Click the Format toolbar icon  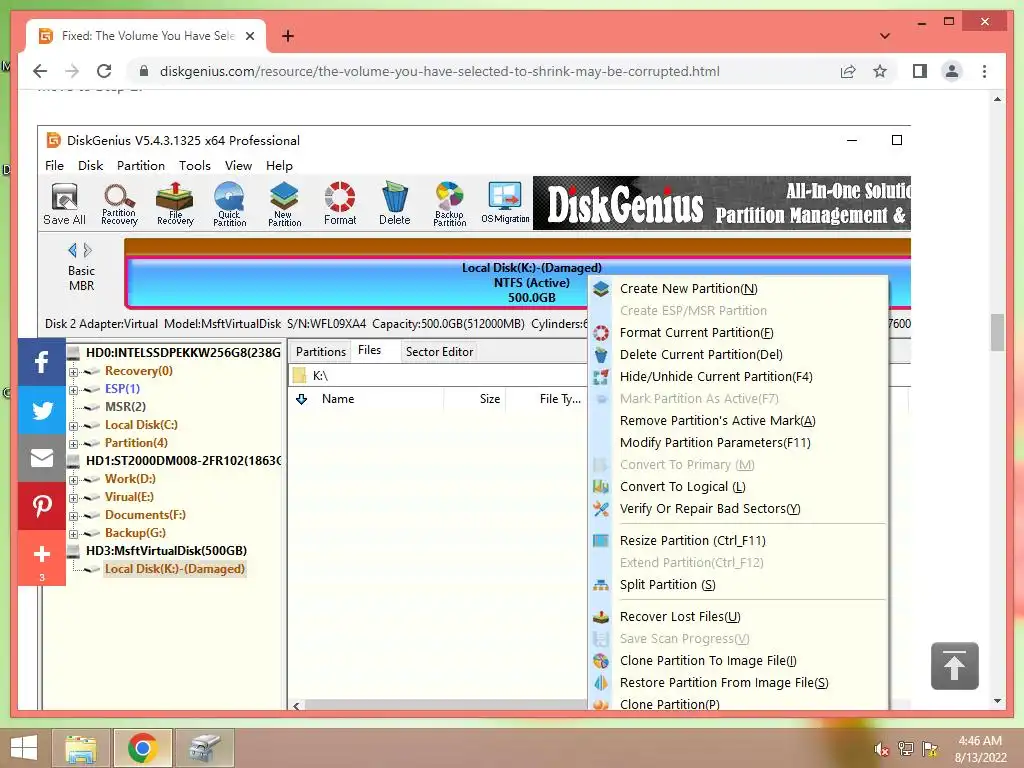click(x=340, y=204)
